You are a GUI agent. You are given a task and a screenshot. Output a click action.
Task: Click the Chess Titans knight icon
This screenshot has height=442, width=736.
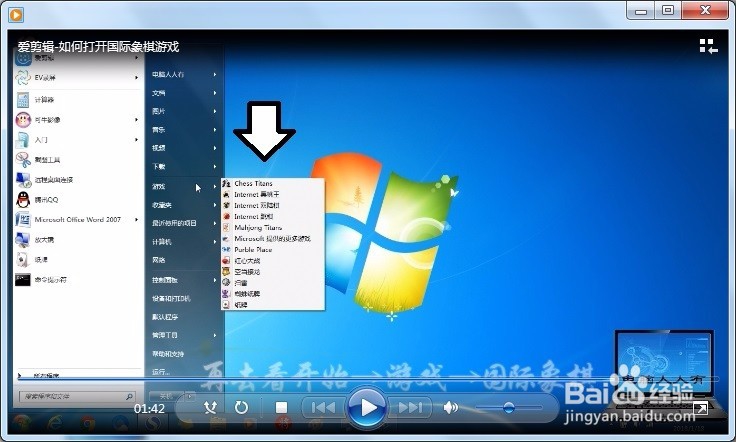click(226, 183)
